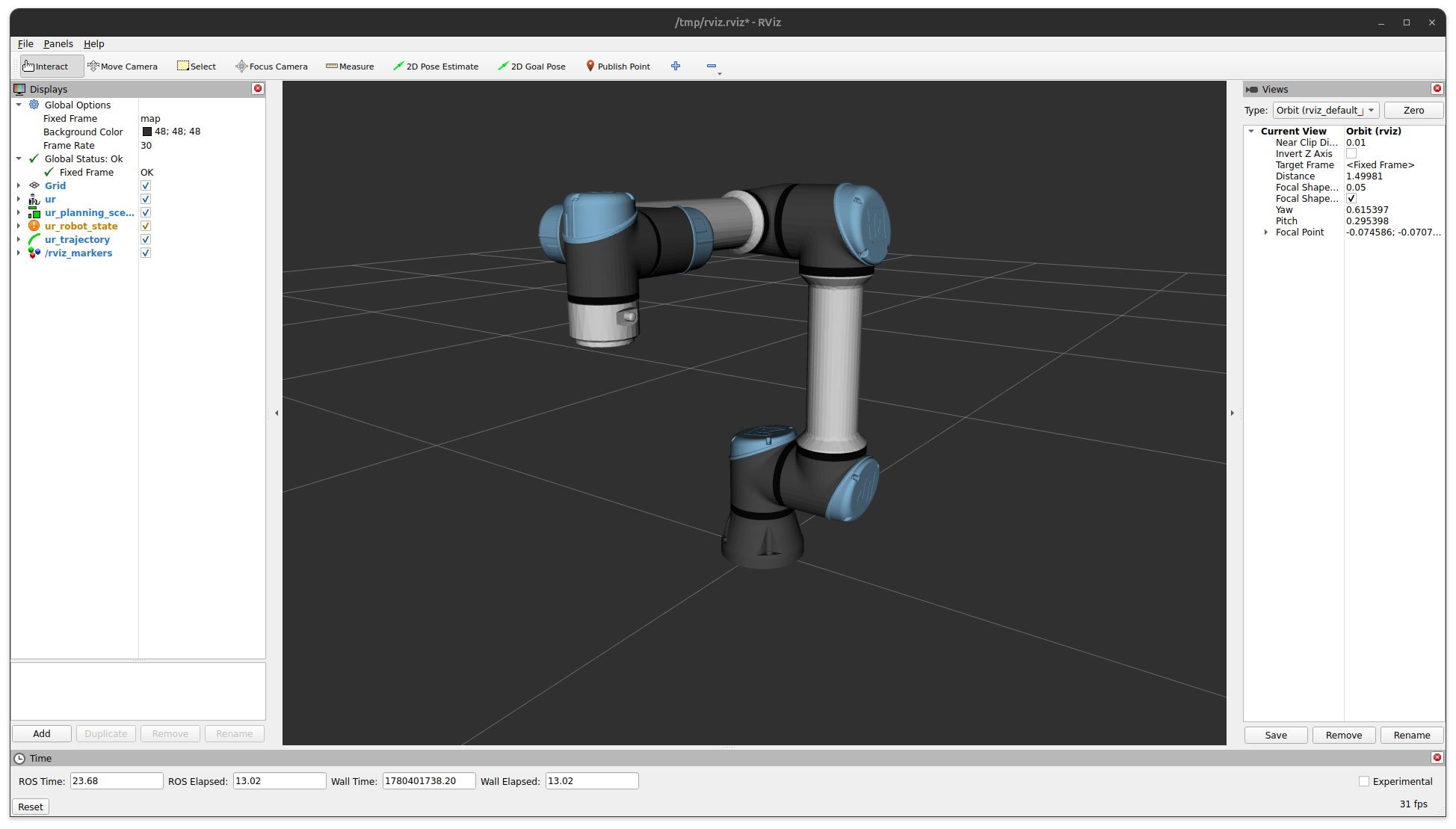
Task: Collapse the Global Options tree node
Action: click(x=19, y=105)
